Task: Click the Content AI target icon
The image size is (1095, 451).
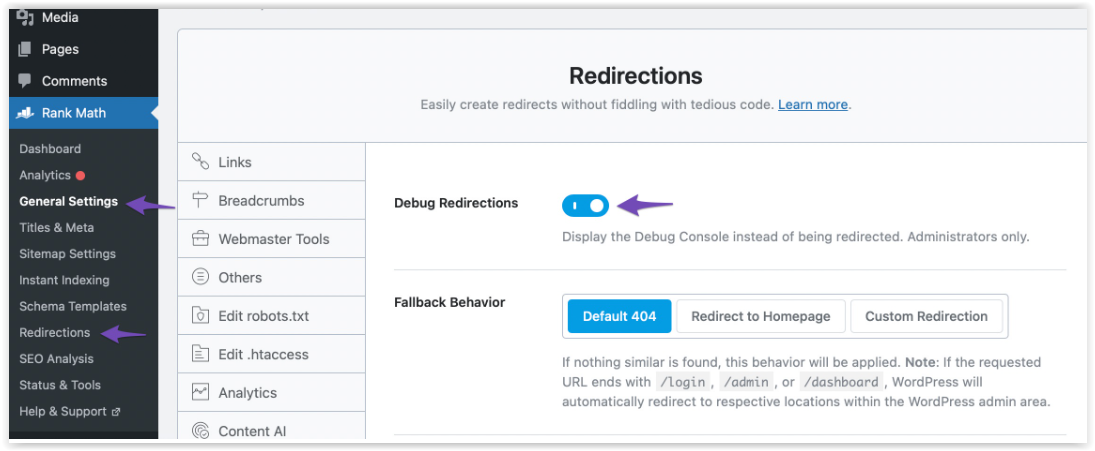Action: coord(200,431)
